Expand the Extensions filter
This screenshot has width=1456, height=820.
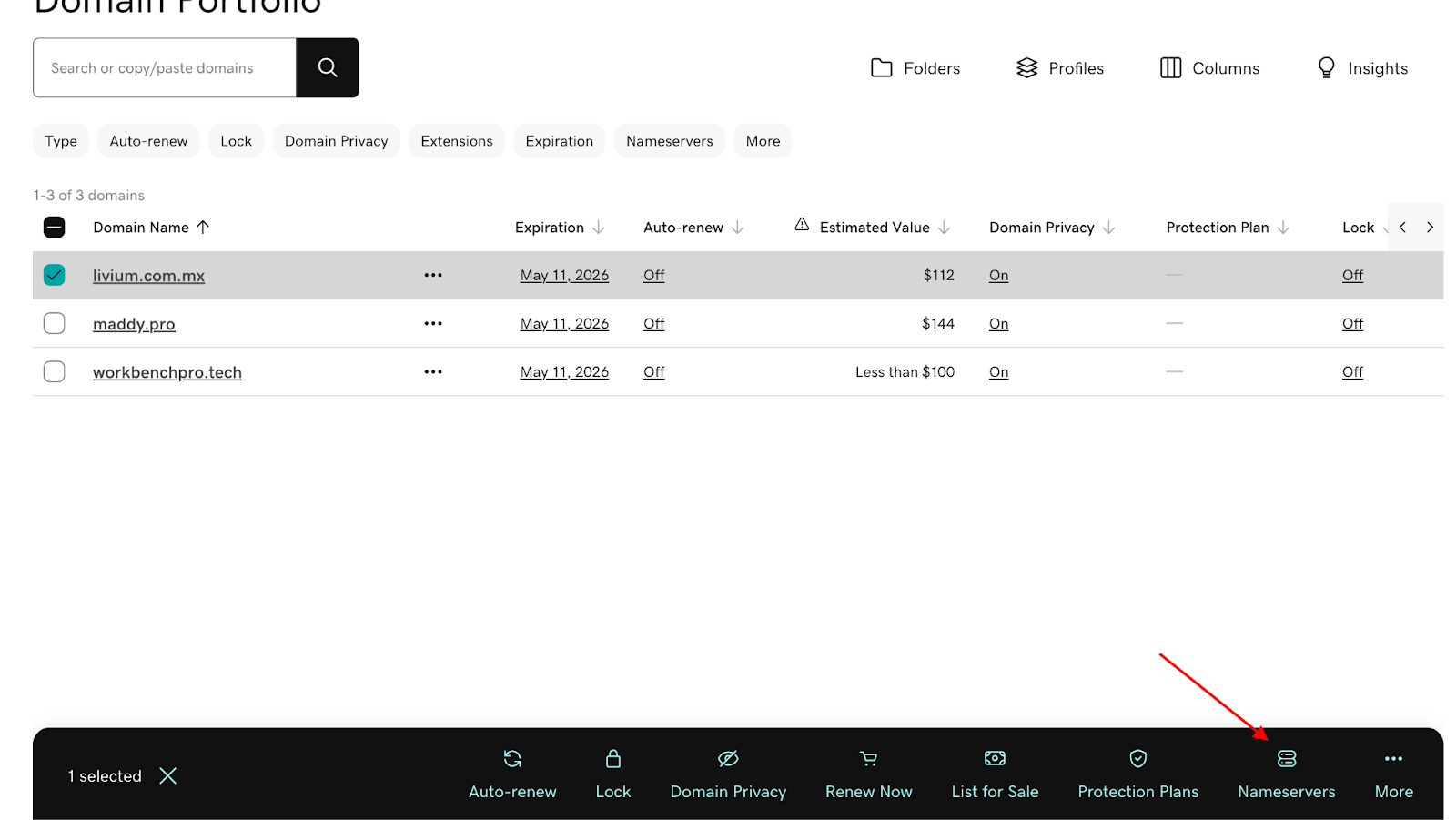coord(456,141)
